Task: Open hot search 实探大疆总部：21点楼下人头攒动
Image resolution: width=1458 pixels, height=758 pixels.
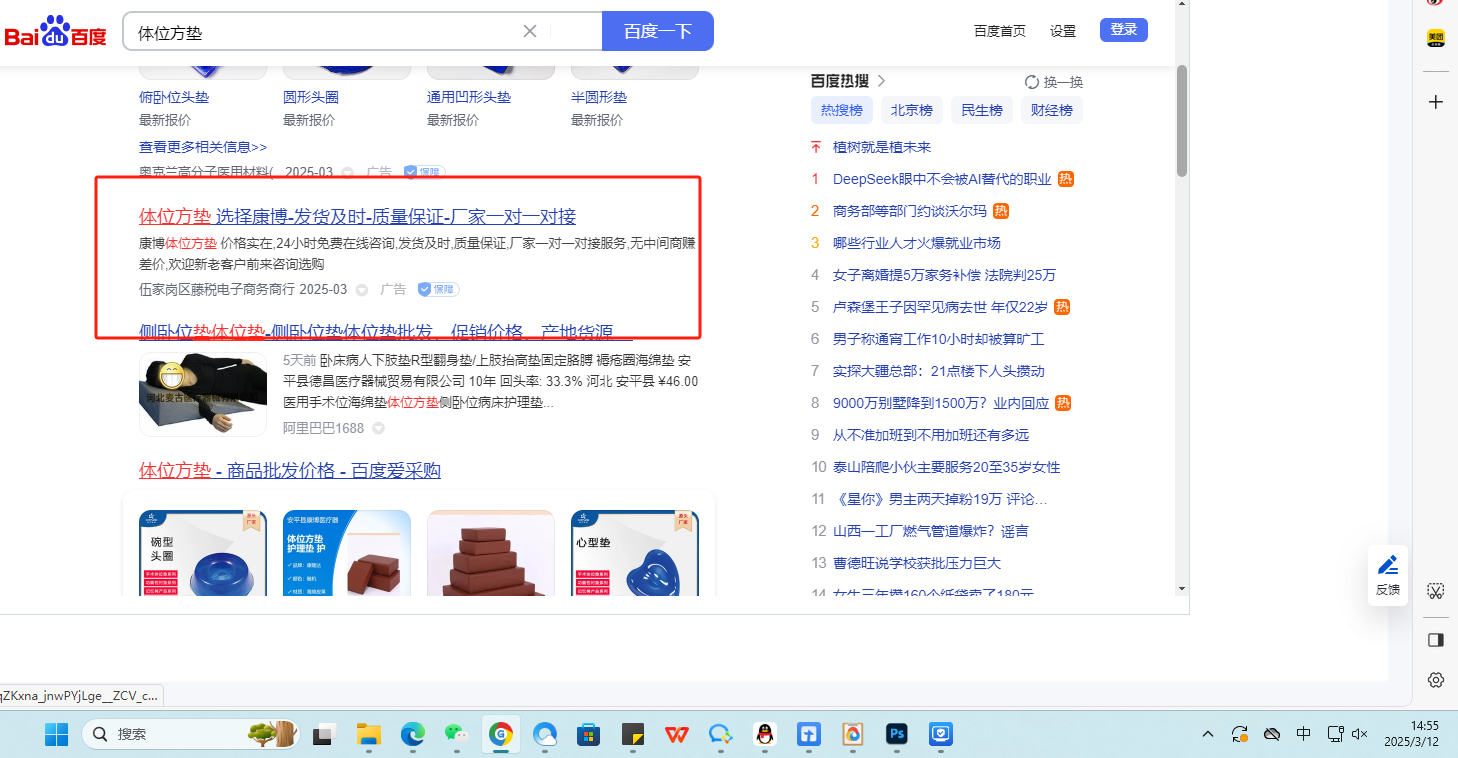Action: pyautogui.click(x=939, y=371)
